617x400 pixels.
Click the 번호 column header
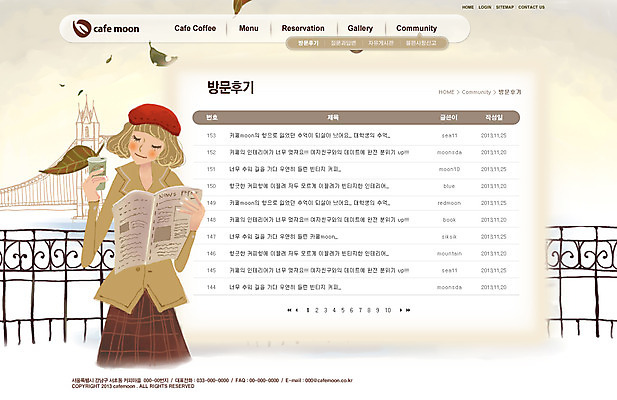212,117
